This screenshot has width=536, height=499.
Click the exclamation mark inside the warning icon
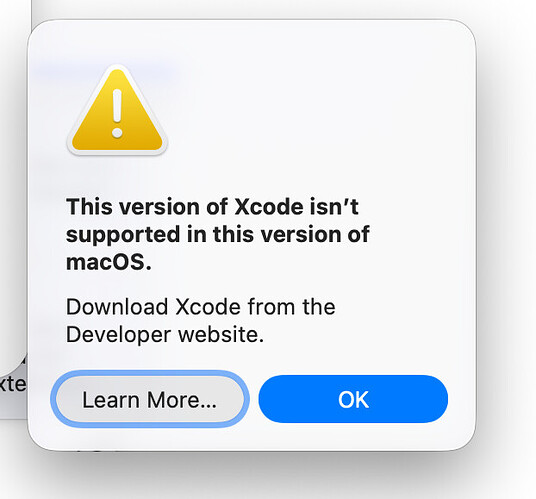coord(117,113)
